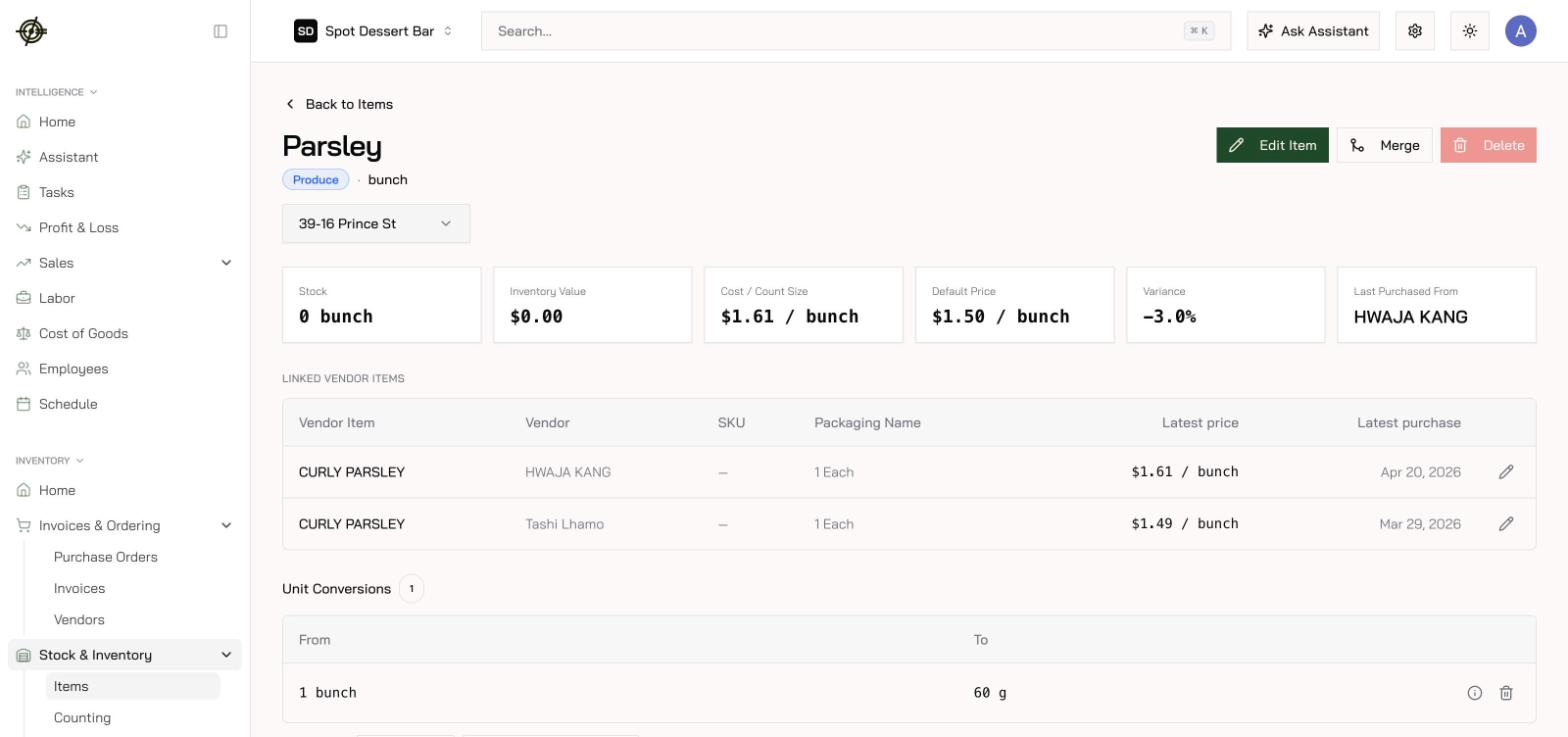Click the Variance -3.0% card
This screenshot has height=737, width=1568.
coord(1226,305)
